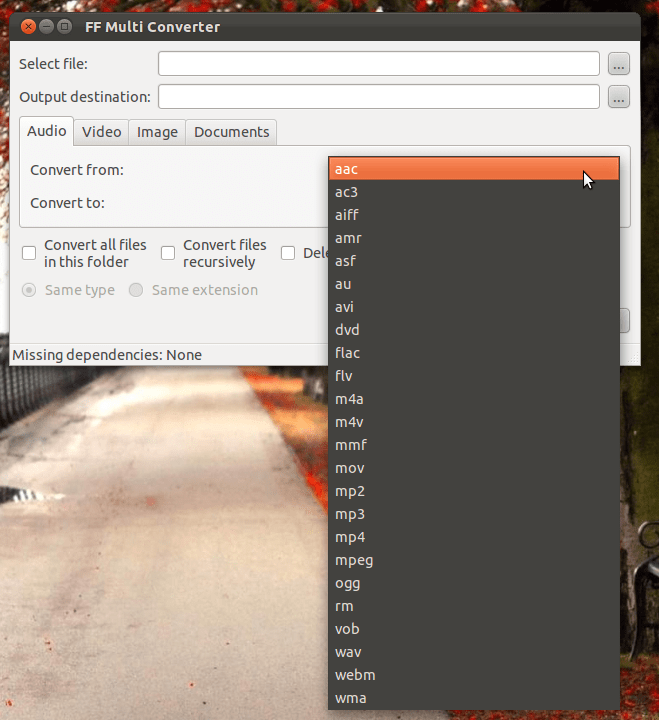
Task: Go to the Documents tab
Action: click(x=231, y=132)
